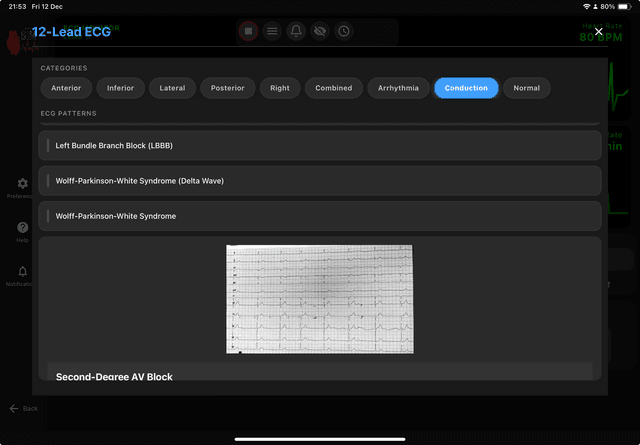640x445 pixels.
Task: Click the battery indicator in status bar
Action: 624,7
